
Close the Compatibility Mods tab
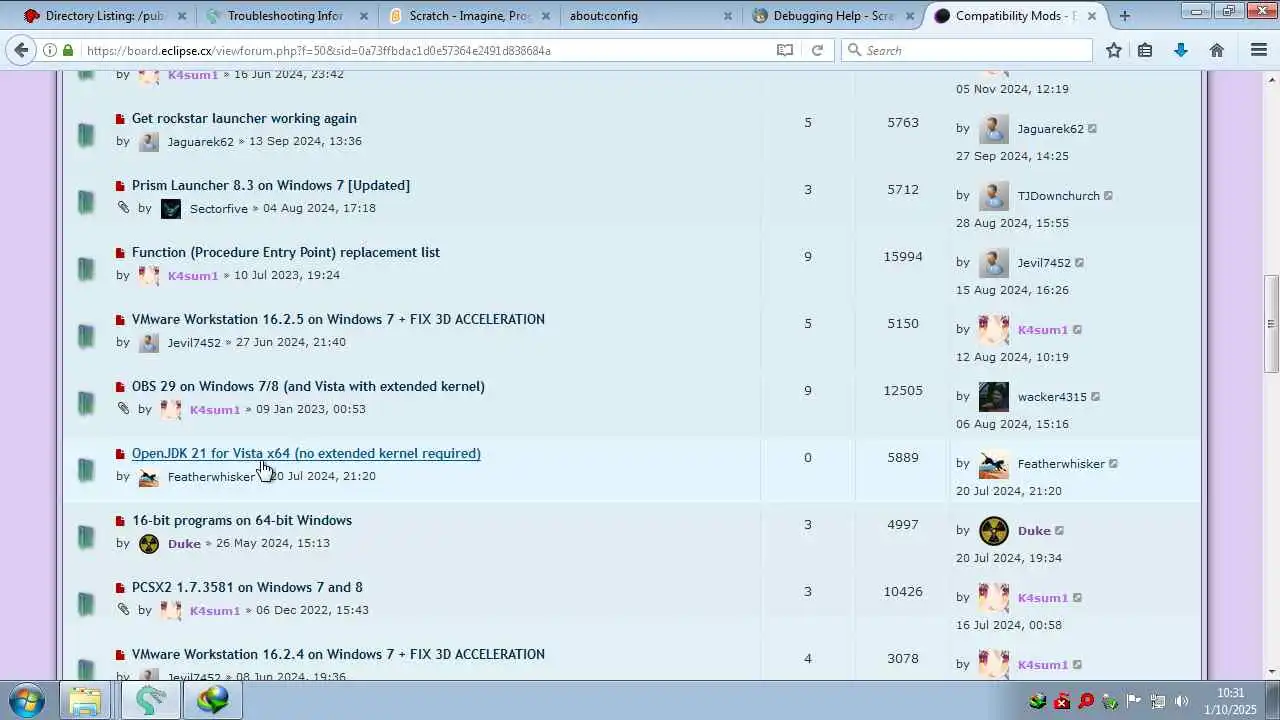[1092, 16]
